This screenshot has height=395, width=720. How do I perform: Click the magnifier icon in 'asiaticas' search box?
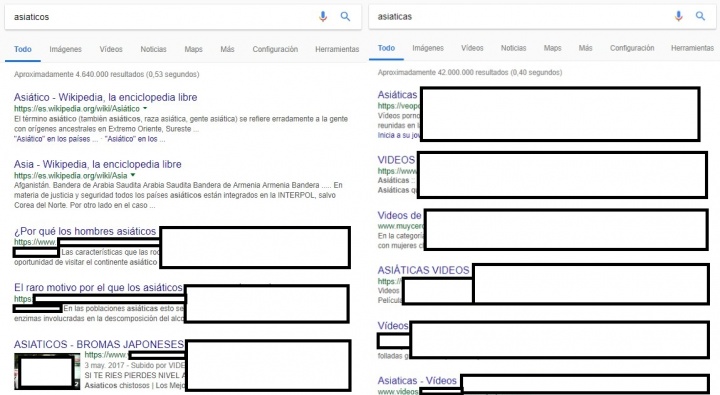700,16
